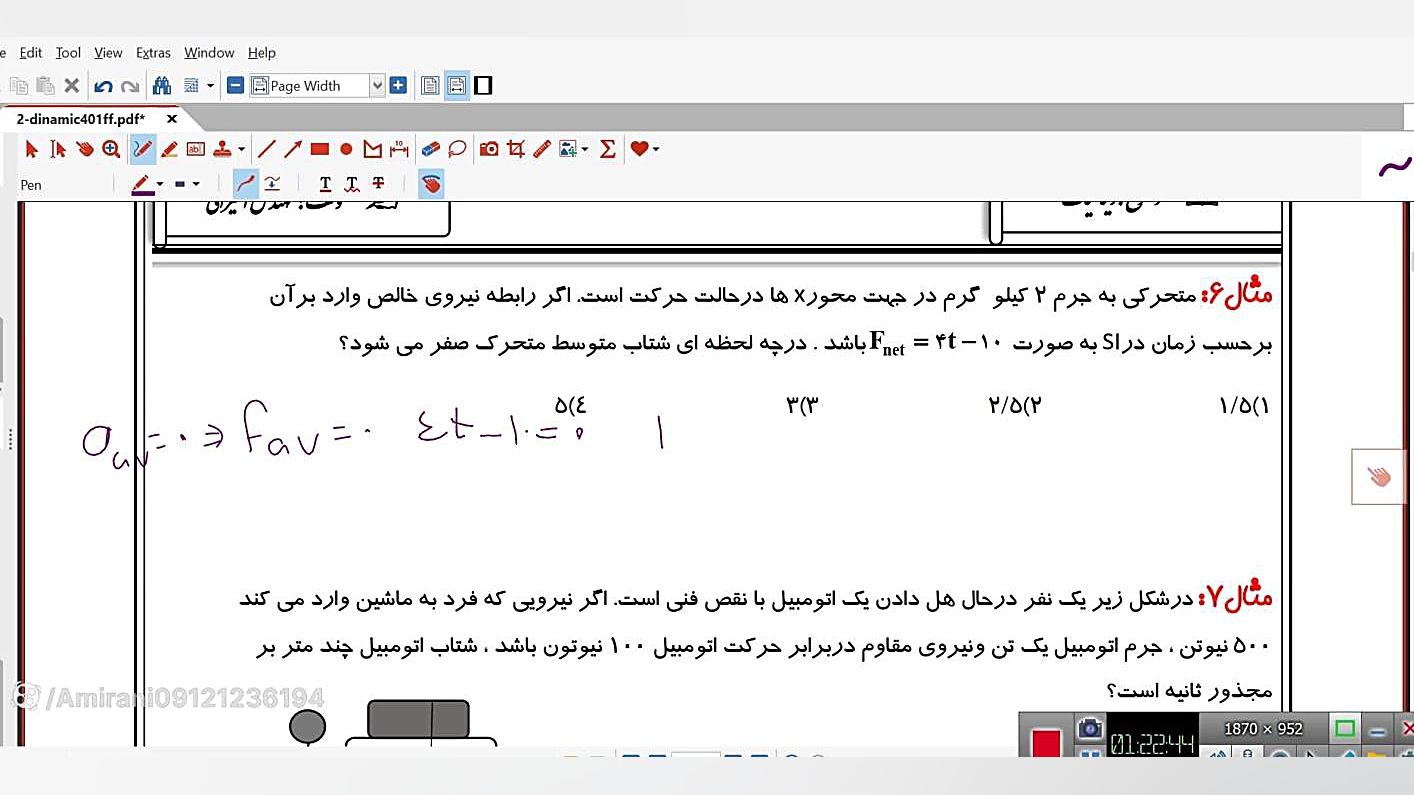1414x795 pixels.
Task: Pick the Polygon drawing tool
Action: coord(372,149)
